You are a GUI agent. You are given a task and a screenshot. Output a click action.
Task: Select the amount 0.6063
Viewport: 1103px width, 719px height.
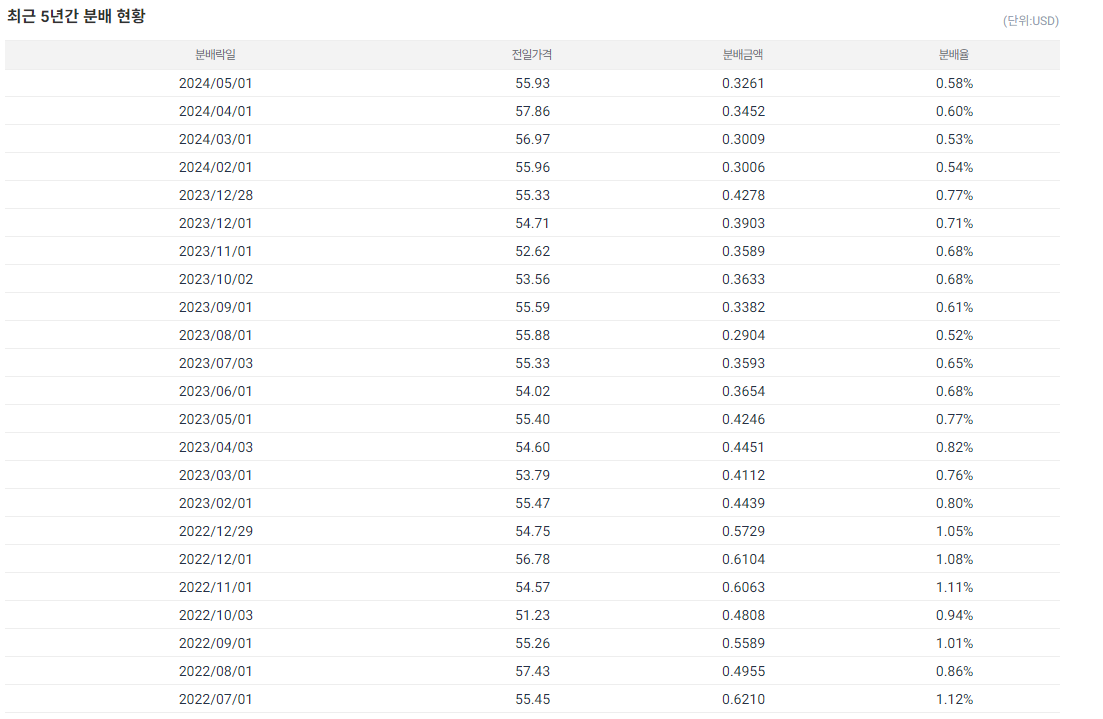coord(743,587)
